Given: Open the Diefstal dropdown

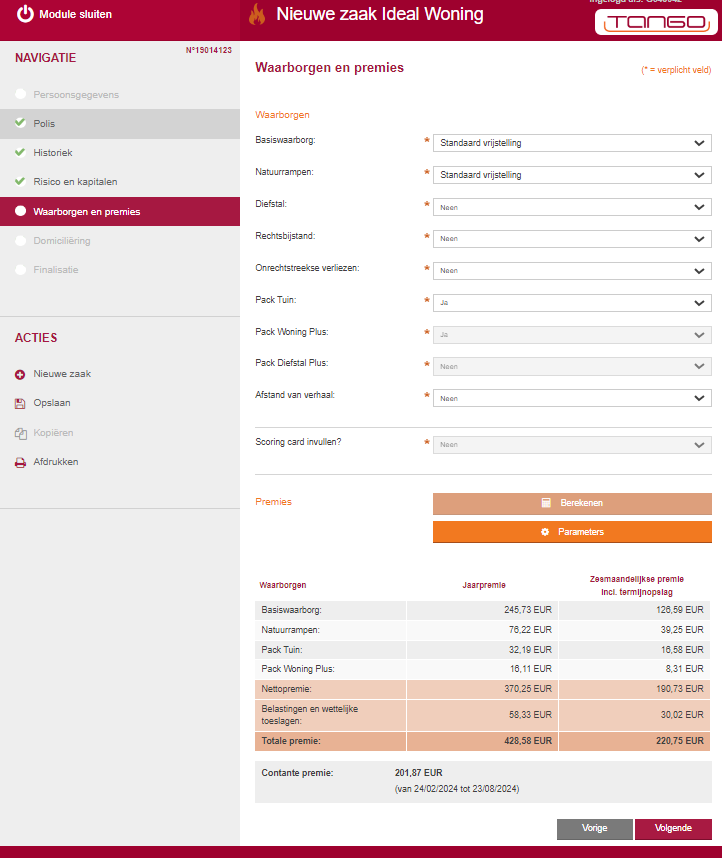Looking at the screenshot, I should 572,207.
